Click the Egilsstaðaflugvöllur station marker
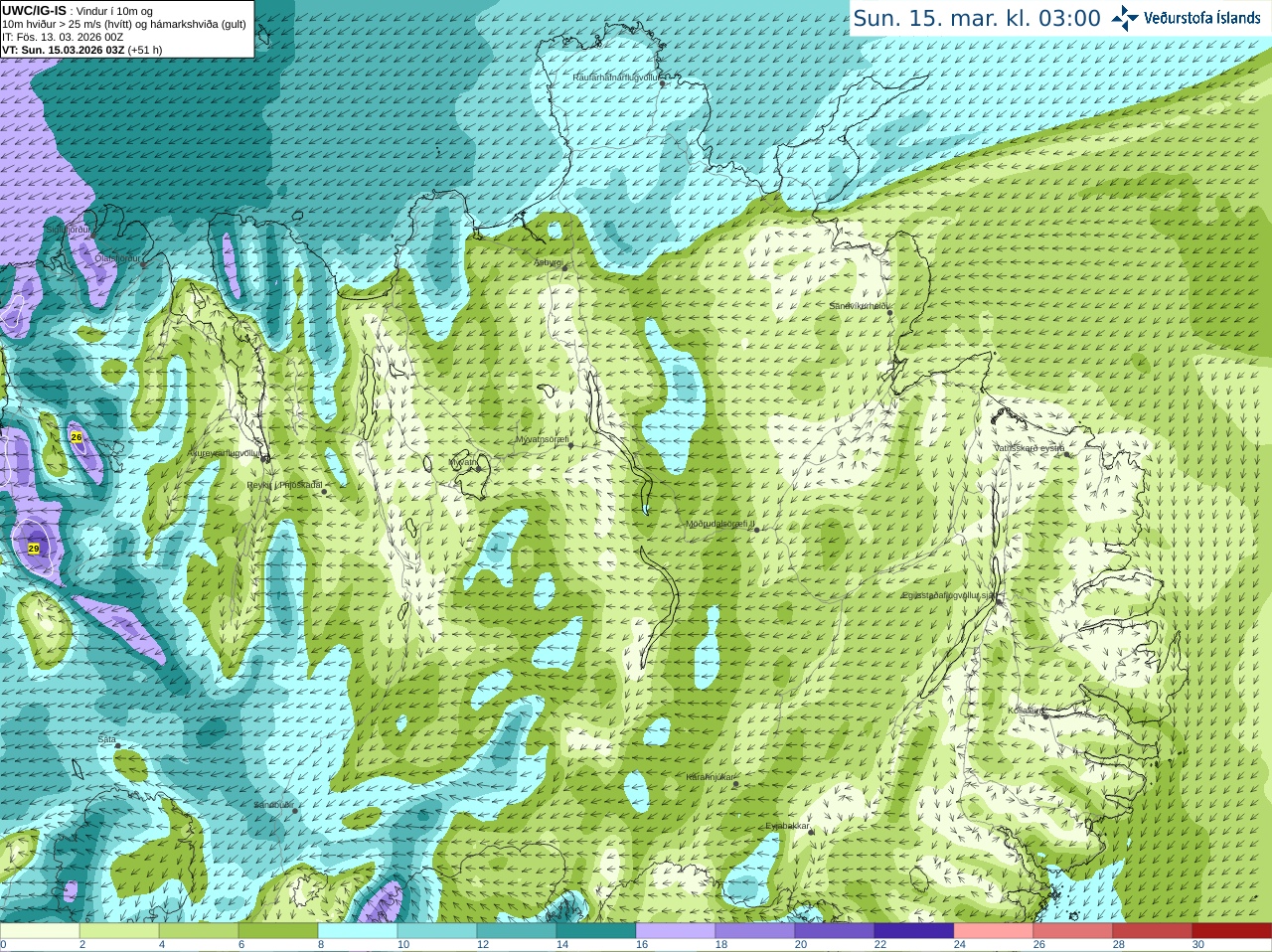 999,600
